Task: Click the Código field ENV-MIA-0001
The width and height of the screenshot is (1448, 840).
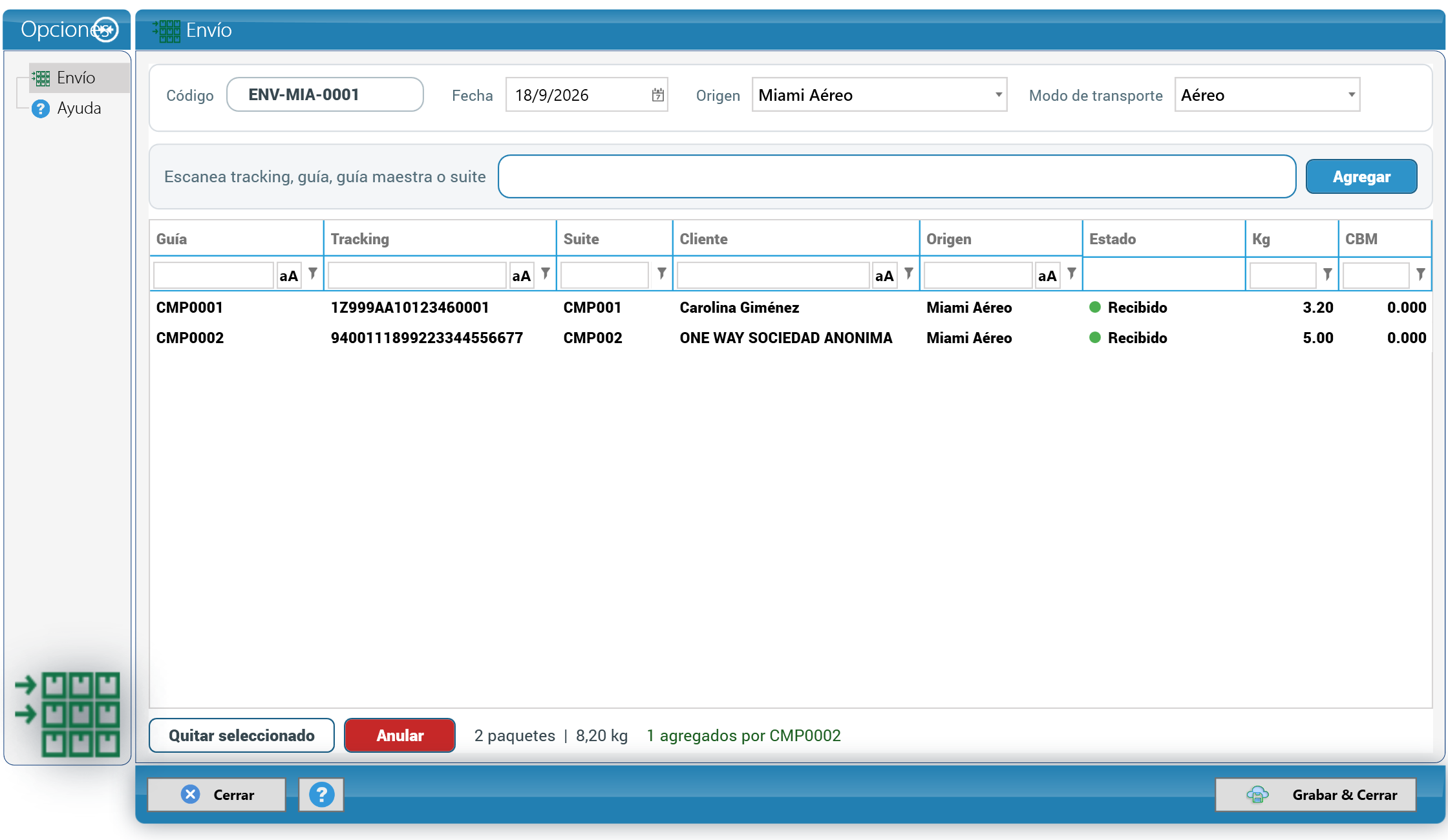Action: tap(325, 94)
